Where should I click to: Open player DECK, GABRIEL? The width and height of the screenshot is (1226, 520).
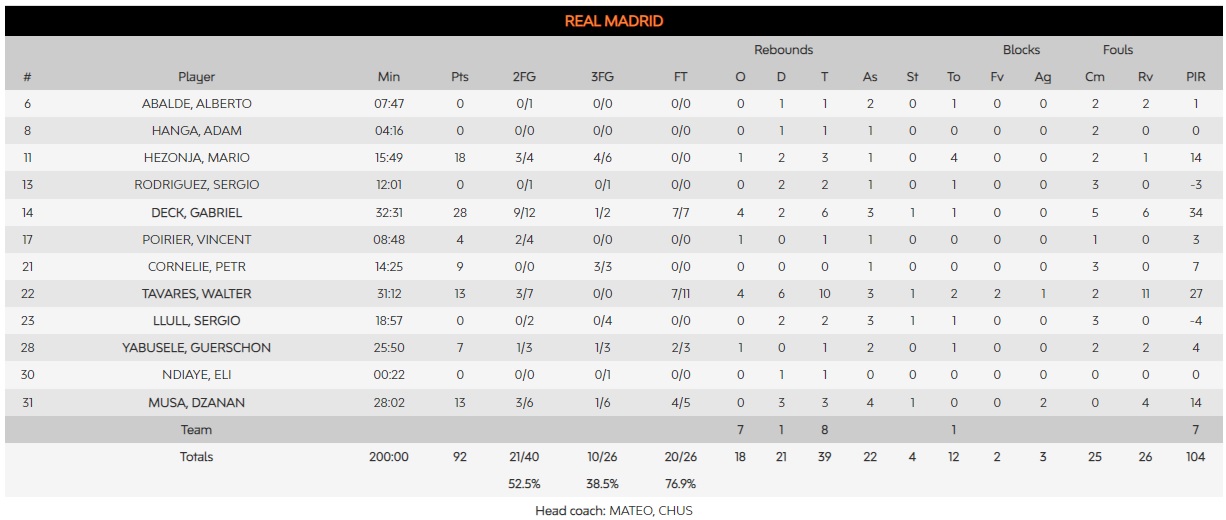pyautogui.click(x=197, y=213)
